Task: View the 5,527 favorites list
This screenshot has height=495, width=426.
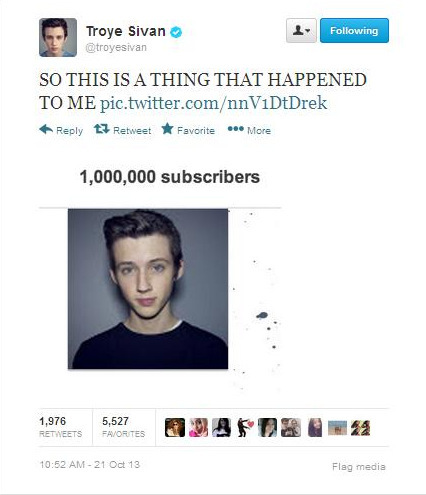Action: (123, 427)
